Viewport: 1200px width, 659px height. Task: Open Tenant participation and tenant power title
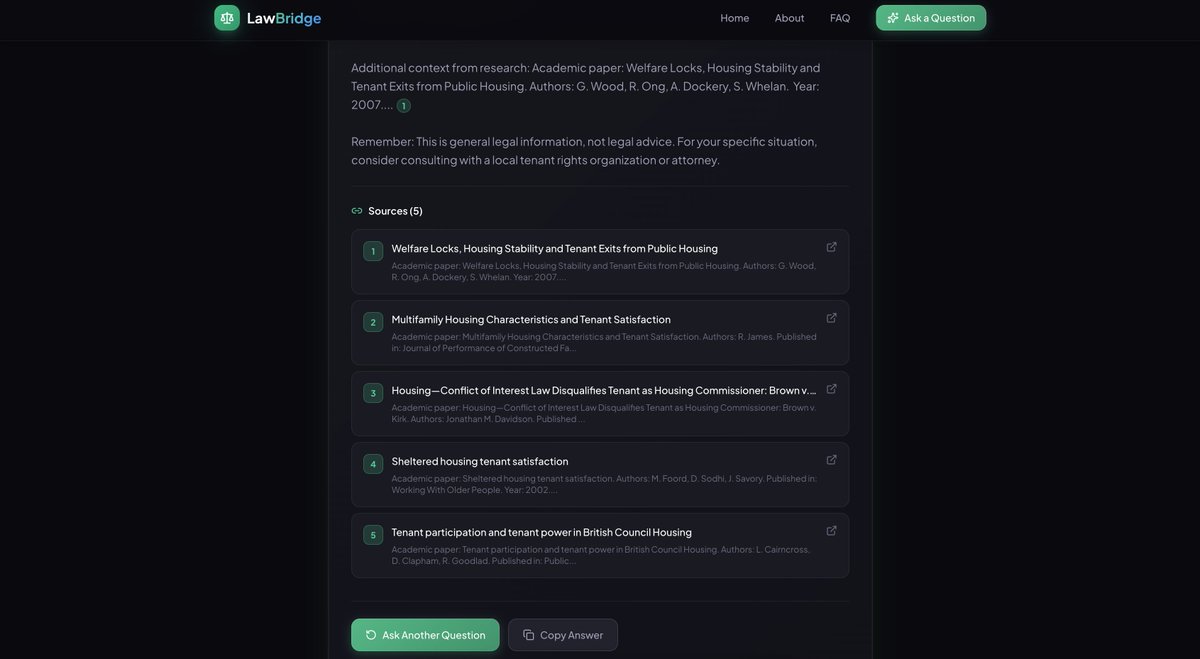point(542,532)
